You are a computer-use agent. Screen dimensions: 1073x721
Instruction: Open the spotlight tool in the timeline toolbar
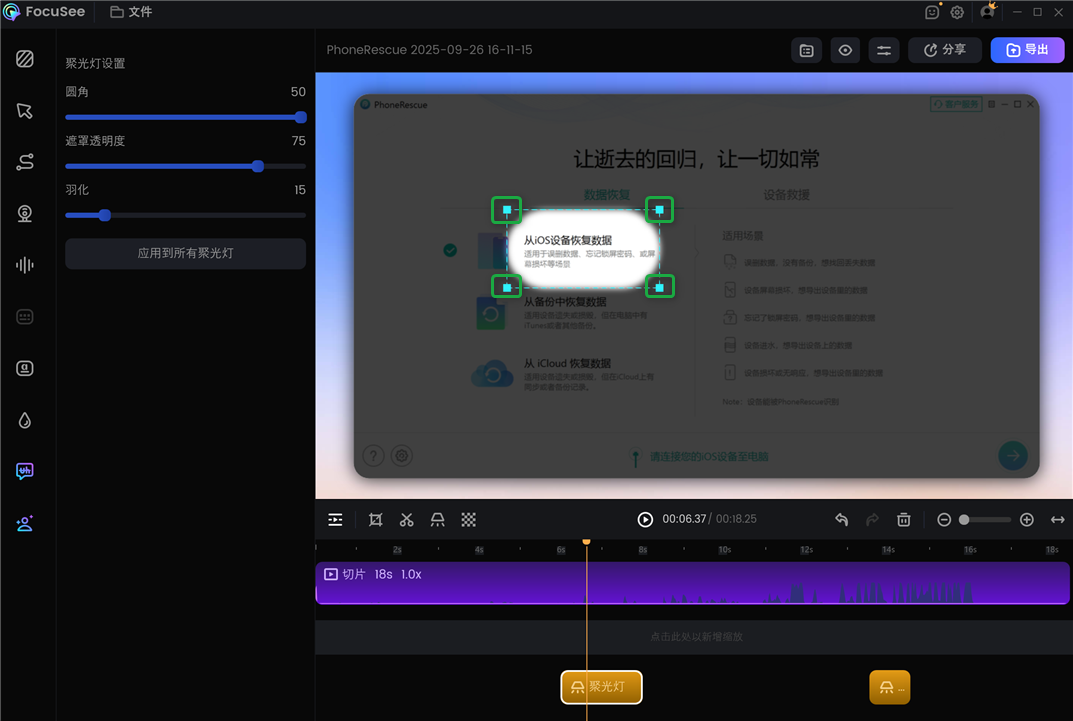click(436, 519)
